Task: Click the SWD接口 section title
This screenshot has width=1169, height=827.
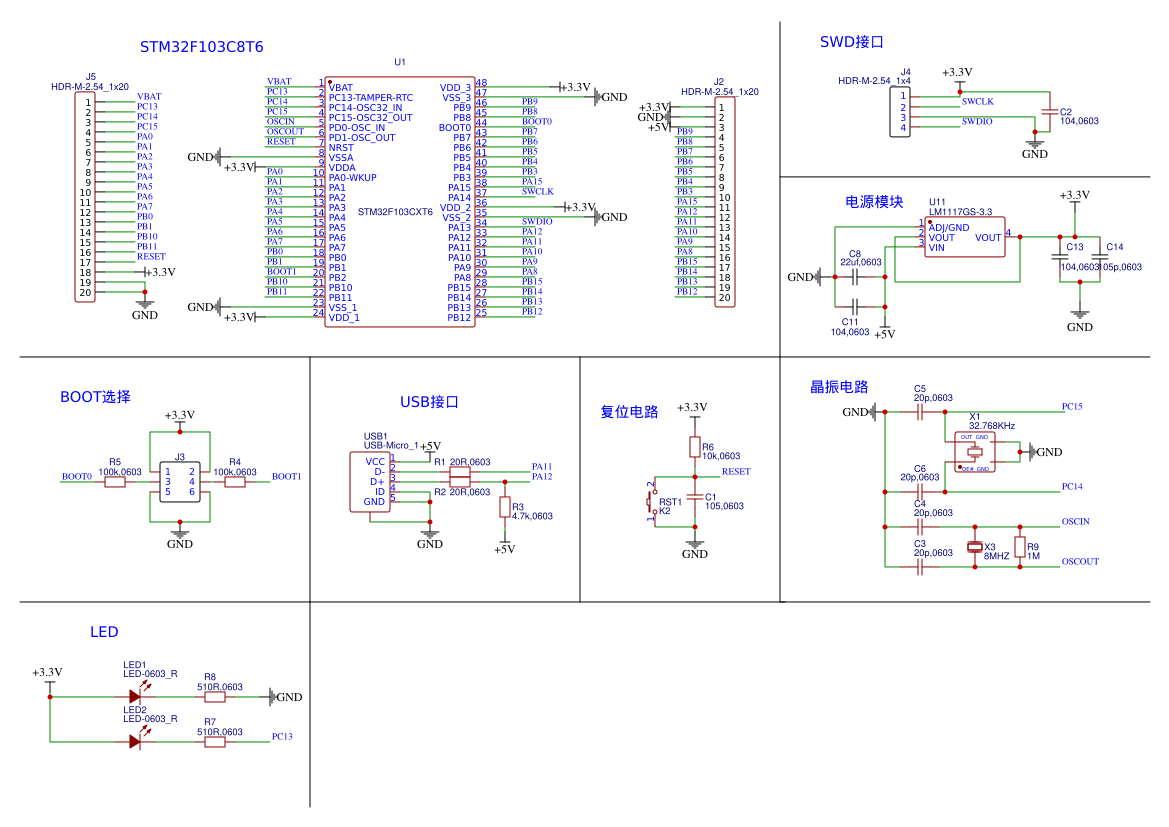Action: click(851, 42)
